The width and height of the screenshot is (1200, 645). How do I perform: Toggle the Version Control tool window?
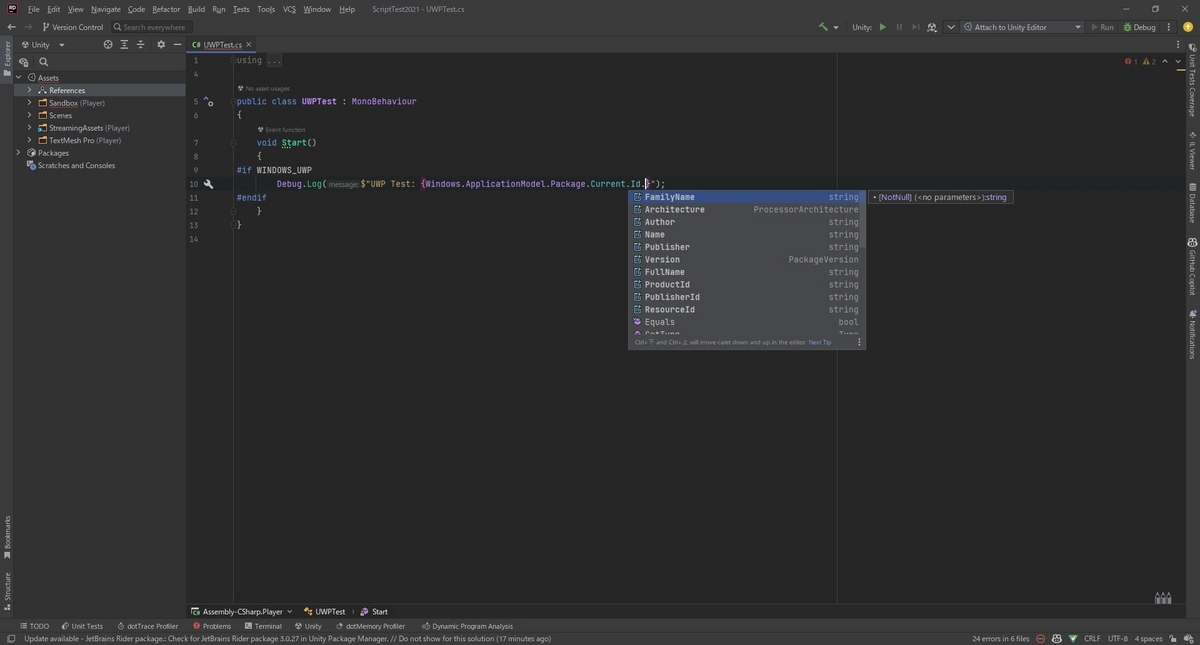pos(75,27)
